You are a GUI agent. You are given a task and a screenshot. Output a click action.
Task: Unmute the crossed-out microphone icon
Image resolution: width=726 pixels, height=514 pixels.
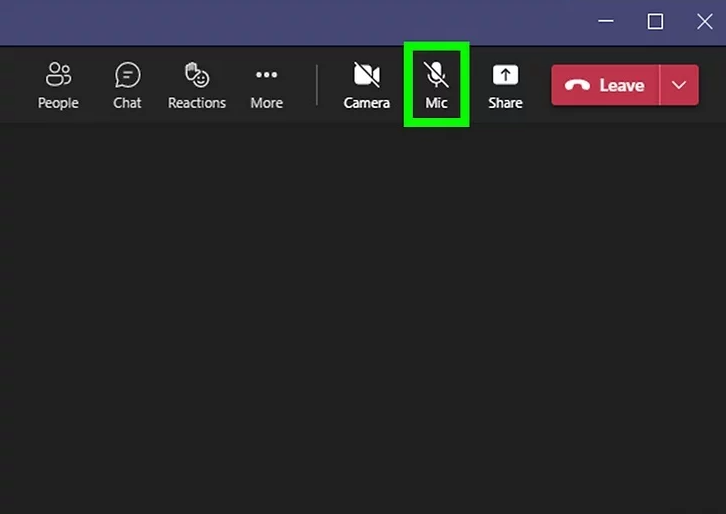pyautogui.click(x=436, y=74)
